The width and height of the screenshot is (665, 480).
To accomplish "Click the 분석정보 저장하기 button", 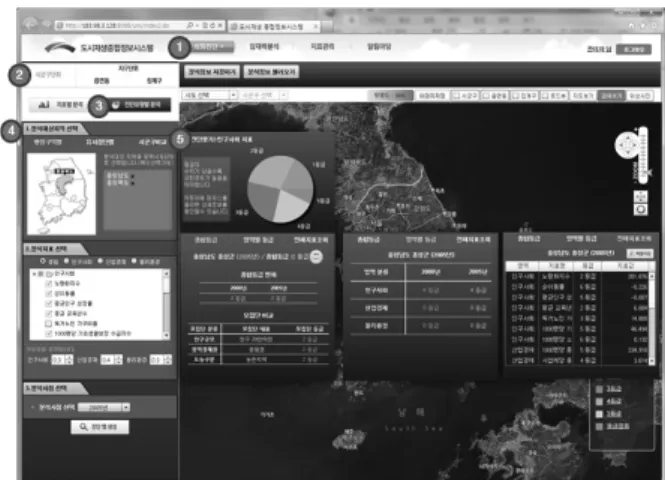I will [x=212, y=72].
